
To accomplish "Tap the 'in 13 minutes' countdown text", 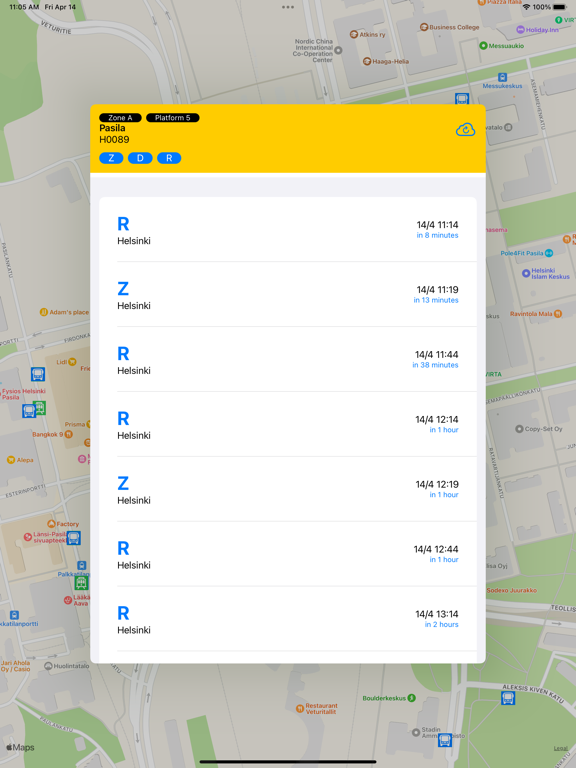I will pos(436,300).
